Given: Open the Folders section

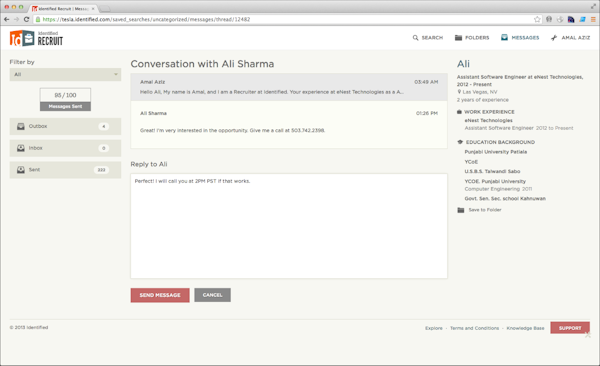Looking at the screenshot, I should click(x=472, y=38).
